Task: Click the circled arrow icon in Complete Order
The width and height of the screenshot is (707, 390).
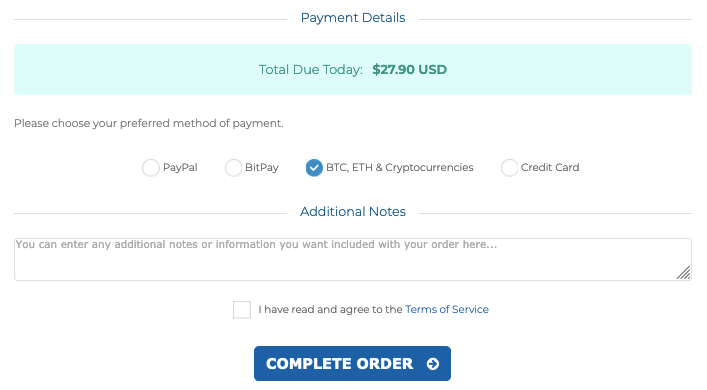Action: (433, 364)
